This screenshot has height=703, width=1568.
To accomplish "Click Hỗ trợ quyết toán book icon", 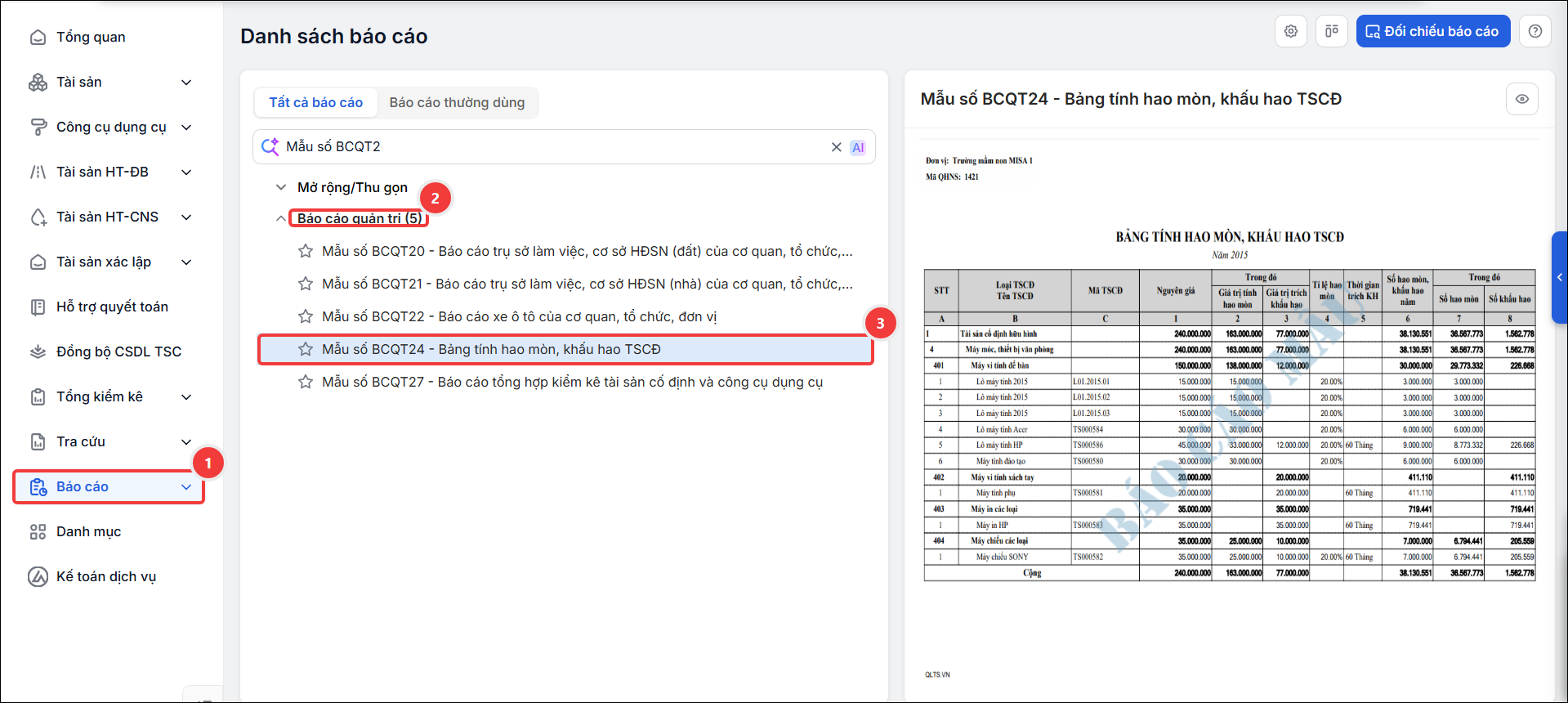I will [38, 307].
